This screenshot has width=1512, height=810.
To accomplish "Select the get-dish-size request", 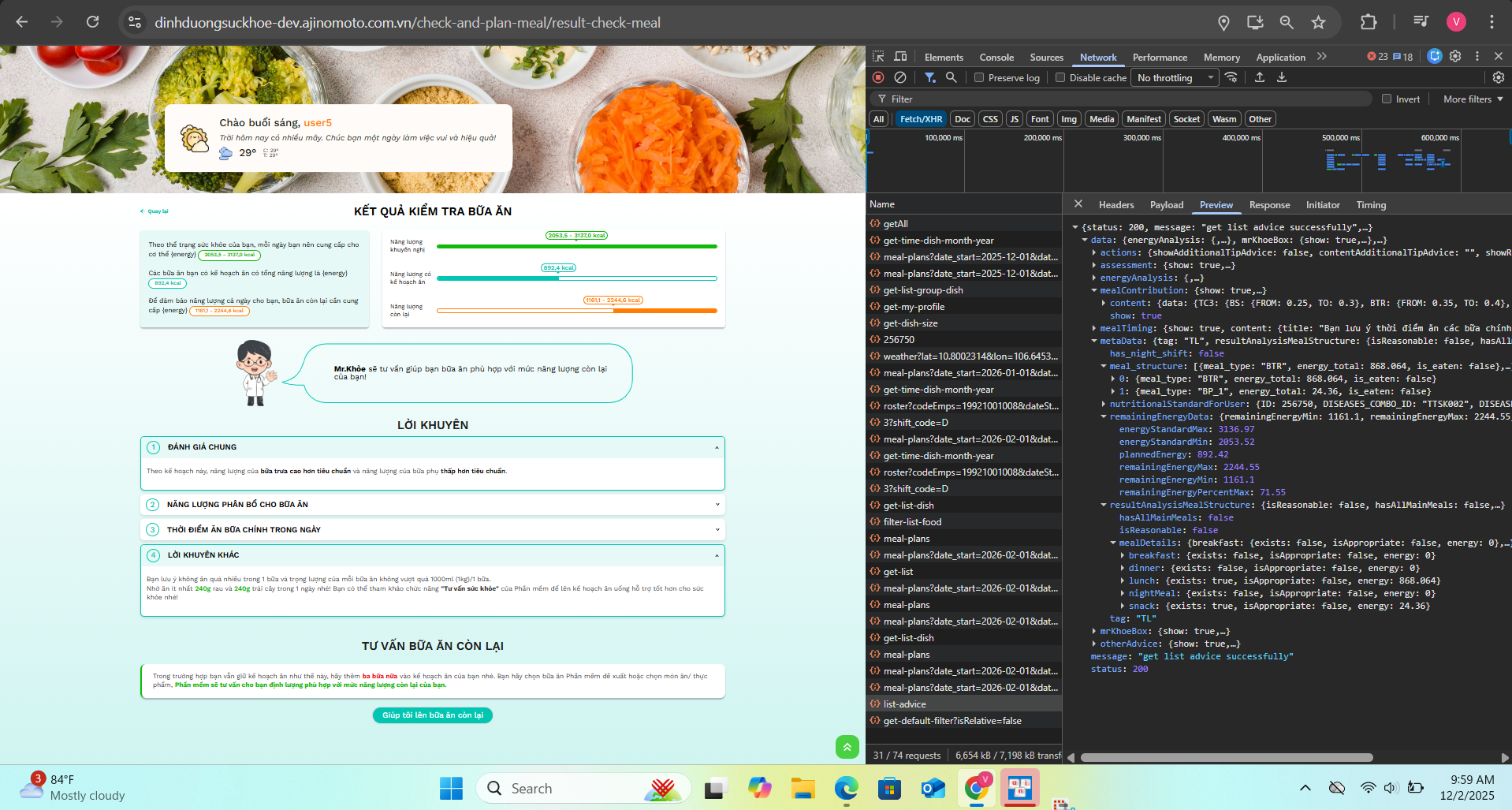I will 963,323.
